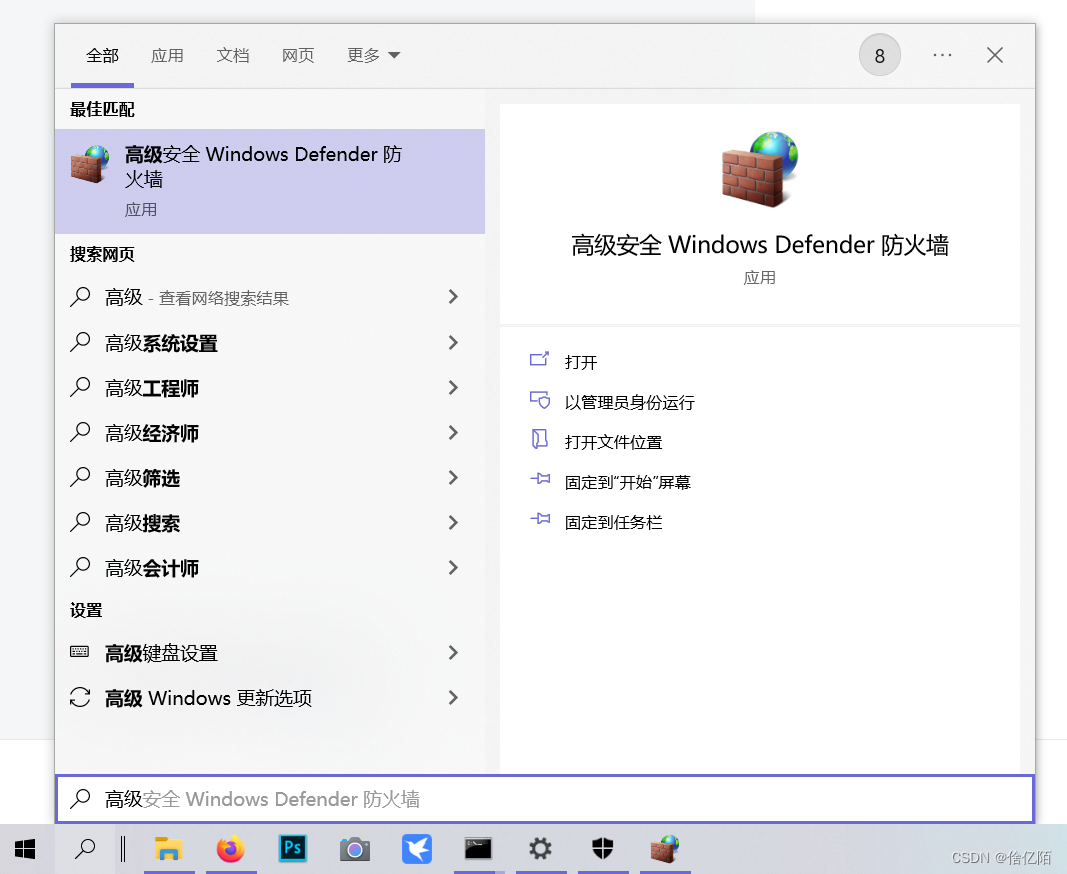
Task: Click the search box containing 高级
Action: (x=544, y=798)
